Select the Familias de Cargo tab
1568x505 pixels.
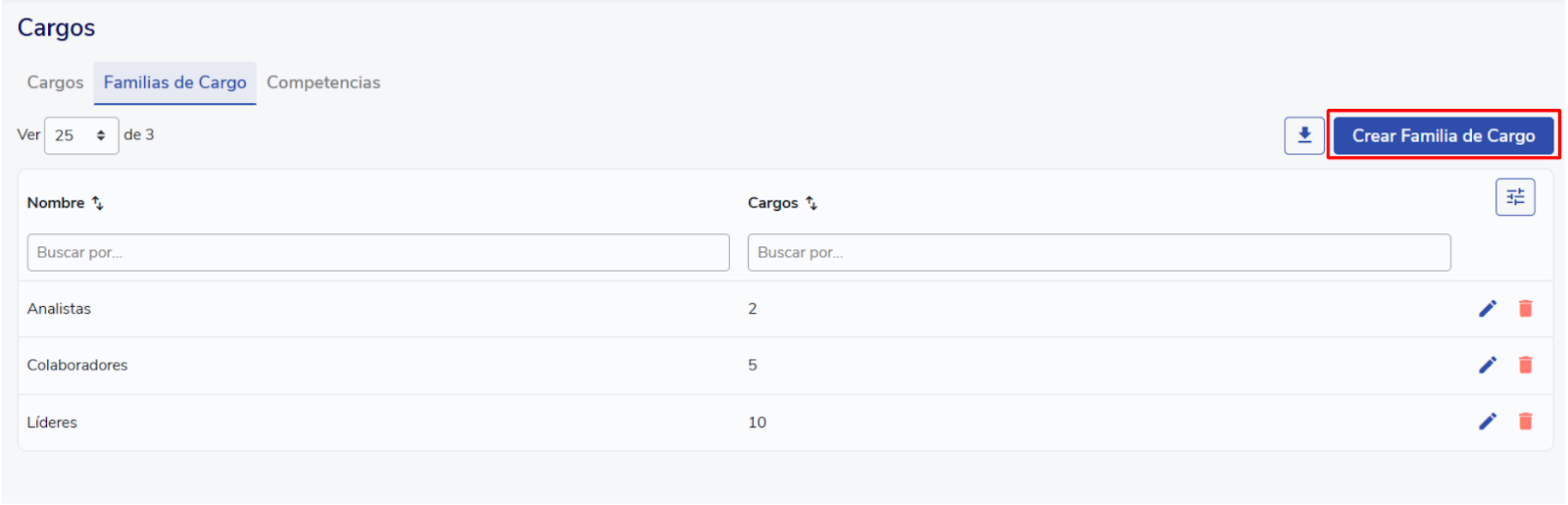tap(175, 82)
